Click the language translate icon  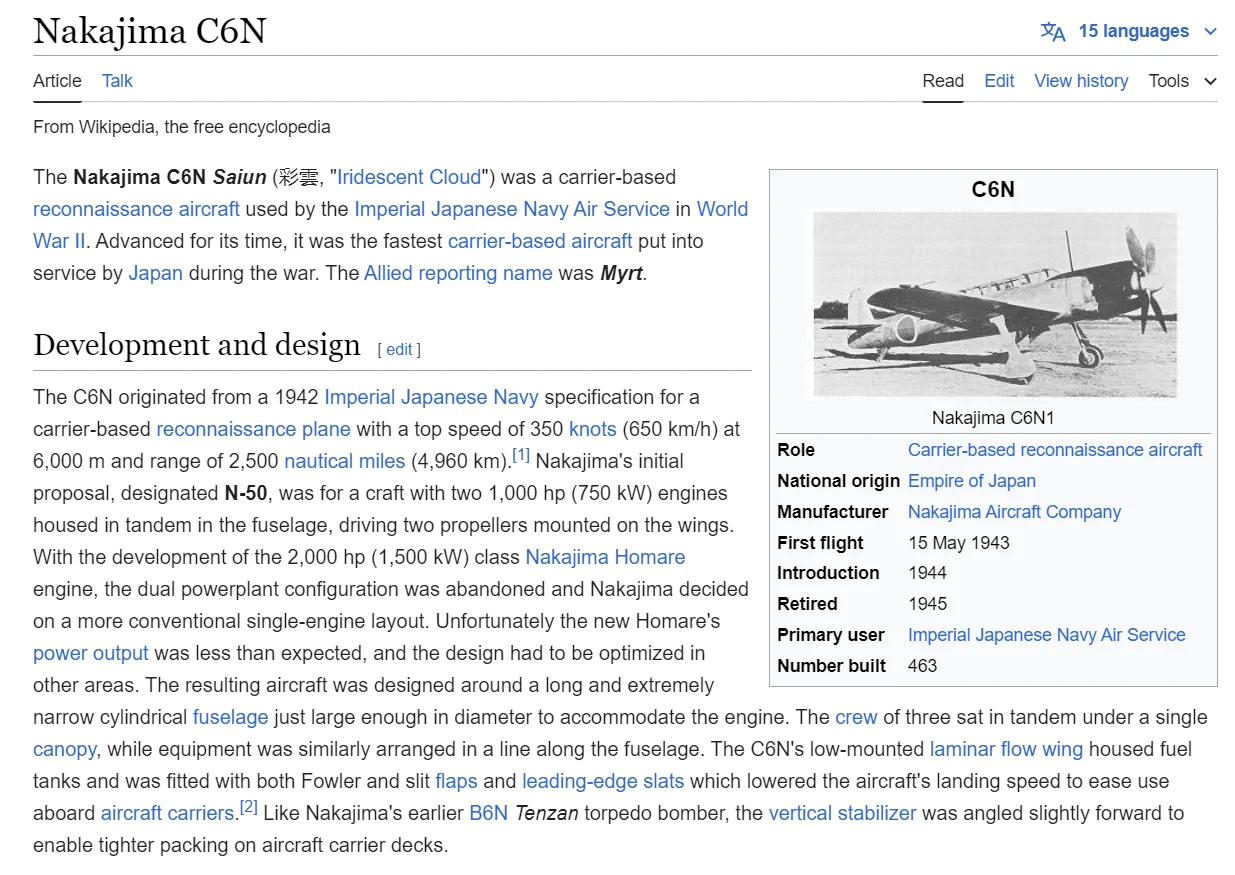click(x=1052, y=31)
